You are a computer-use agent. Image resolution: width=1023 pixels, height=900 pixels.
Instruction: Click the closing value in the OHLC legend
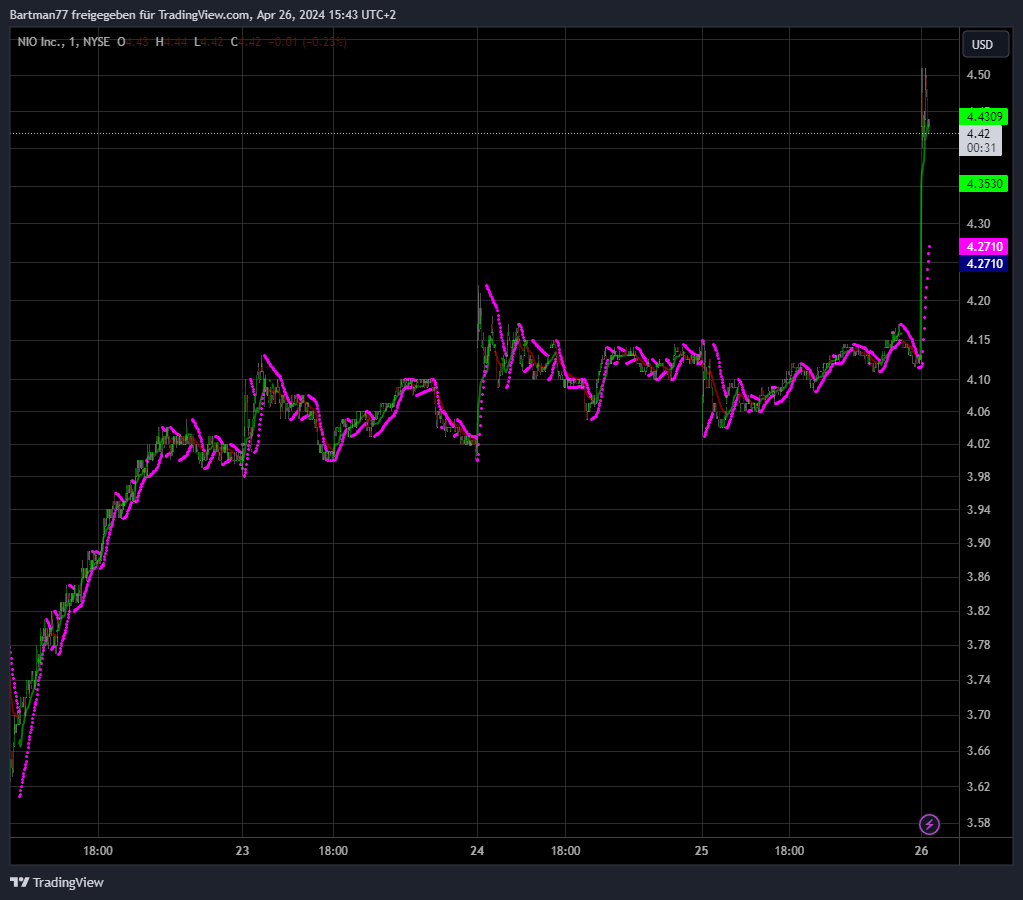tap(248, 42)
